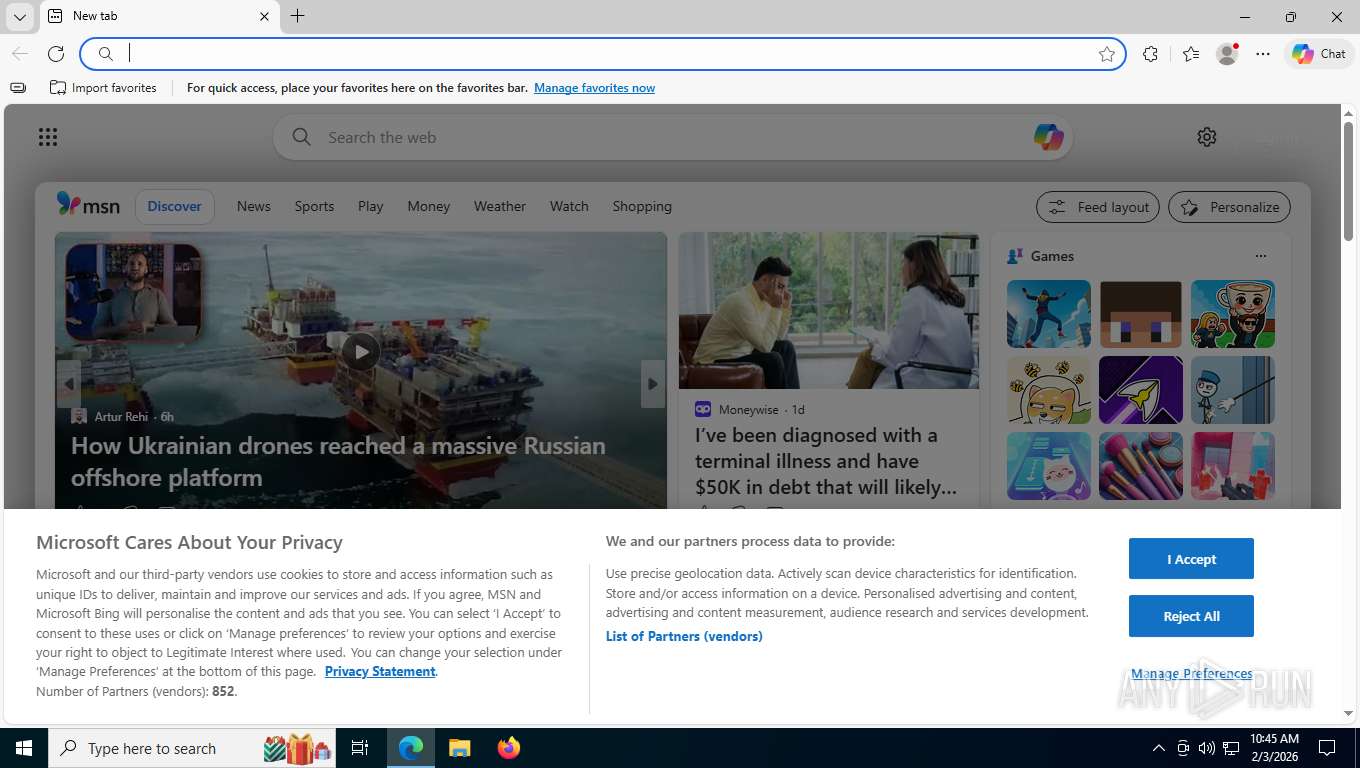Click Import favorites
Image resolution: width=1360 pixels, height=768 pixels.
(103, 88)
